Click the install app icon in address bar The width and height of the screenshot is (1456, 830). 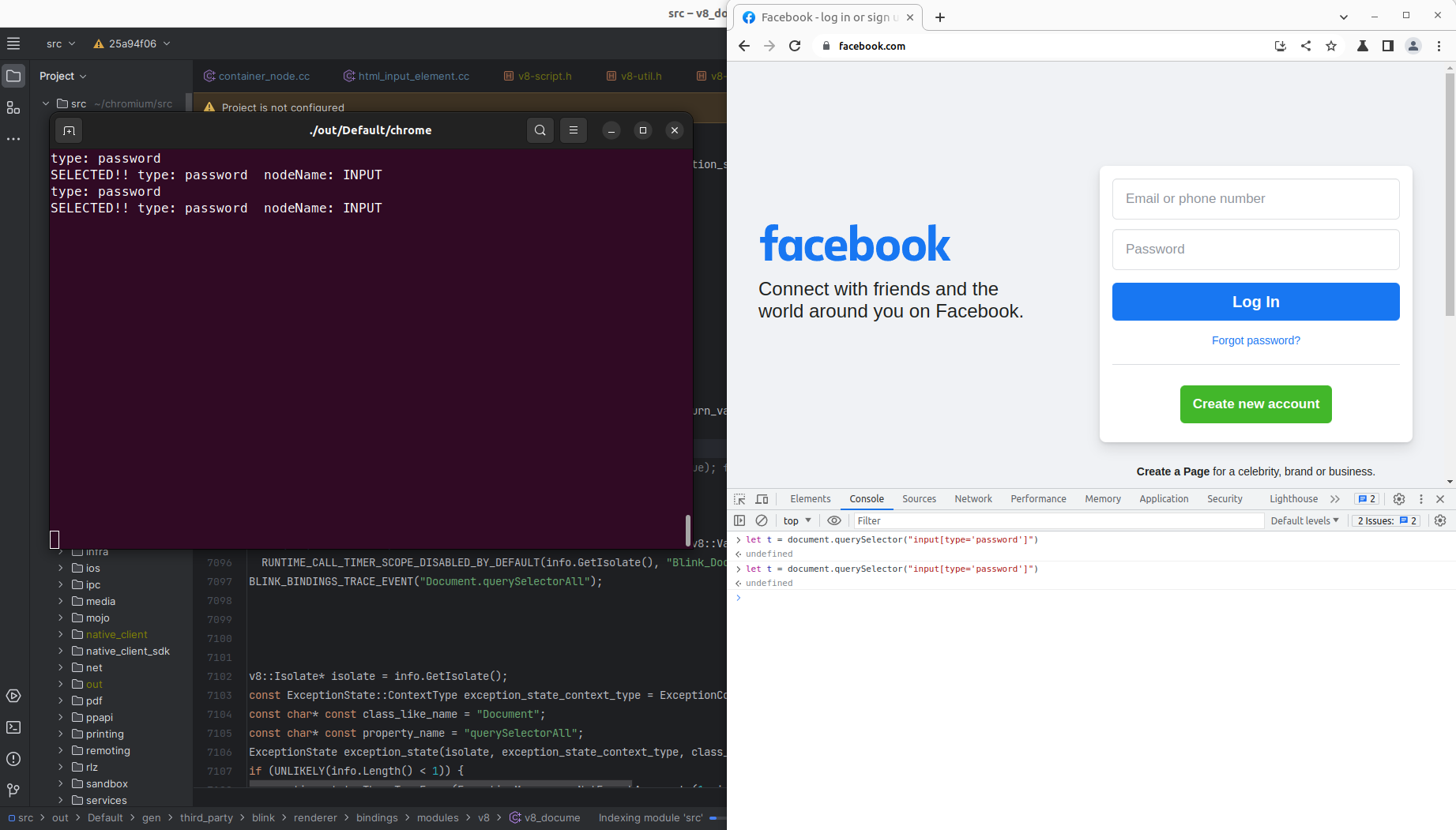[x=1281, y=46]
